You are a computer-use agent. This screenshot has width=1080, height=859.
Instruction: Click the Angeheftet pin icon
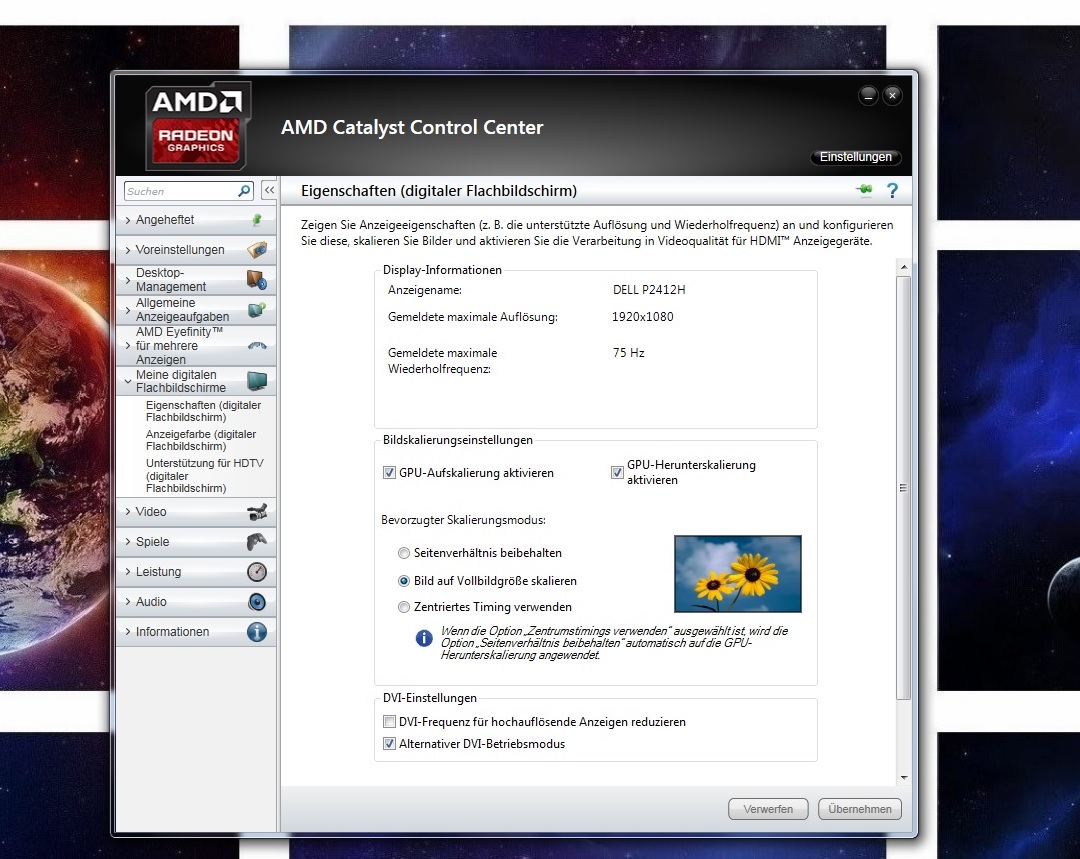257,220
